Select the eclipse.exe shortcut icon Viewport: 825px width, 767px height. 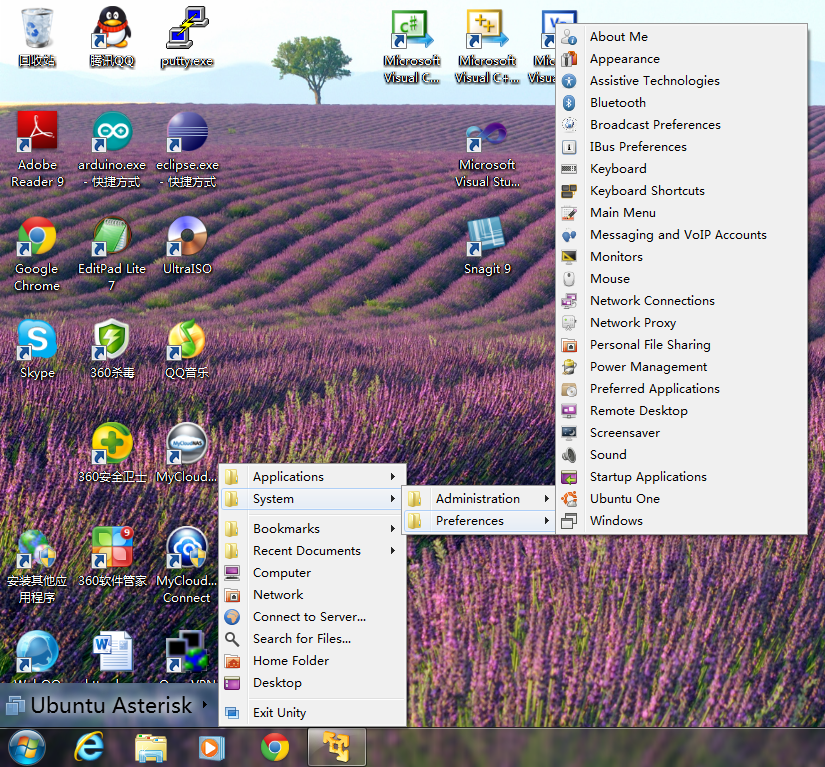(x=187, y=132)
